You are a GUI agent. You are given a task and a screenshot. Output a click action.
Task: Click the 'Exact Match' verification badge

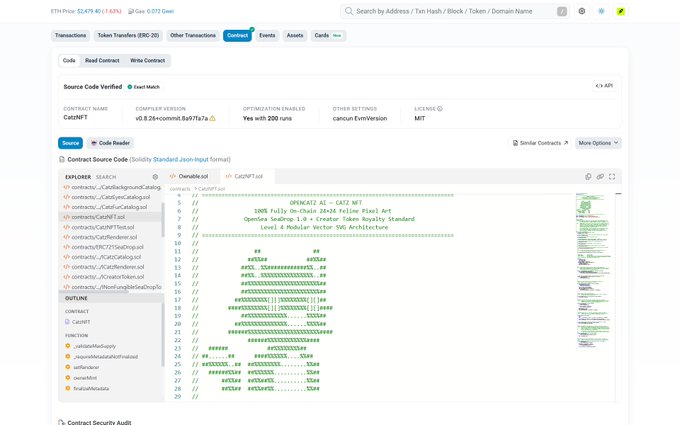click(144, 87)
